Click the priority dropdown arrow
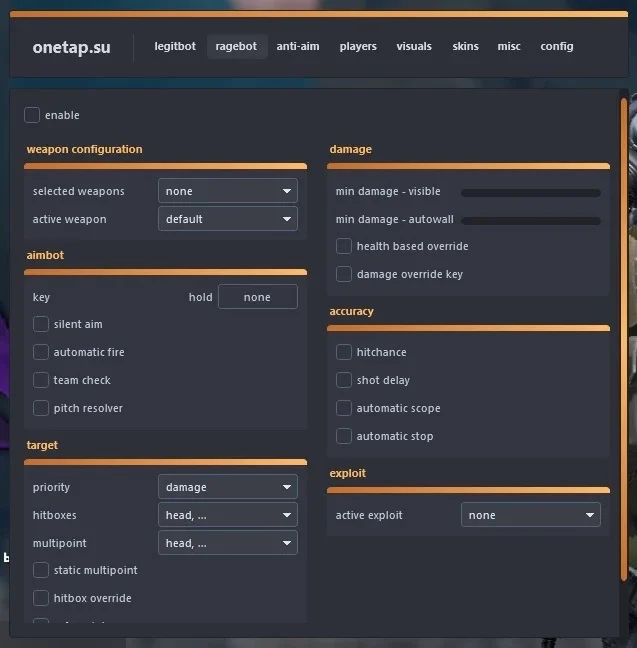The width and height of the screenshot is (637, 648). click(x=286, y=487)
